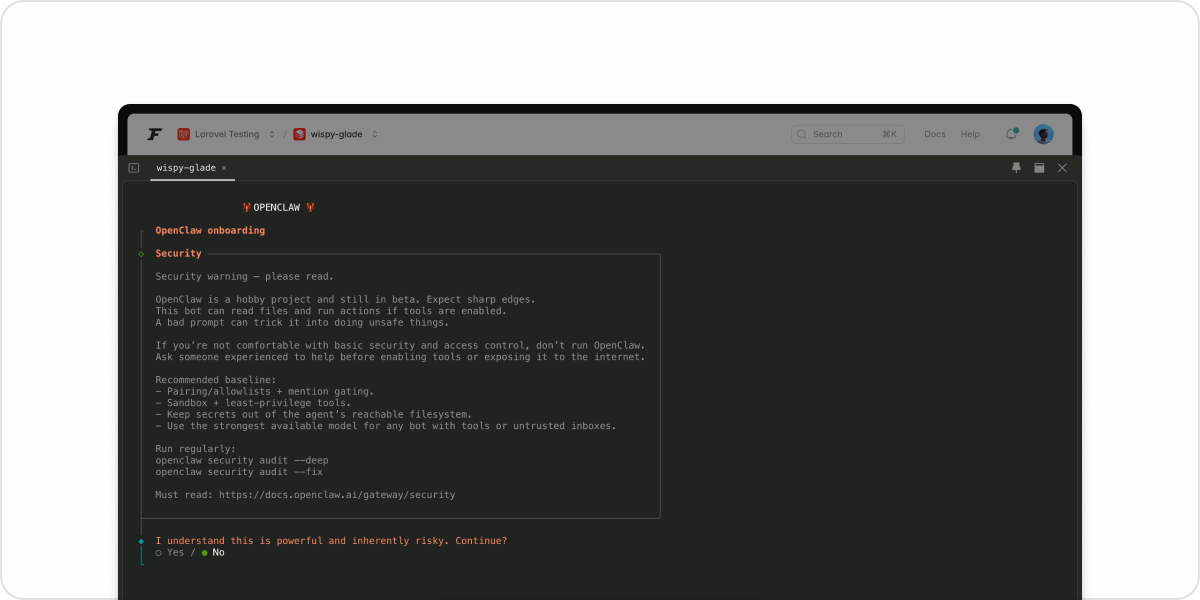Click the Laravel Testing organization icon
The height and width of the screenshot is (600, 1200).
pos(184,134)
